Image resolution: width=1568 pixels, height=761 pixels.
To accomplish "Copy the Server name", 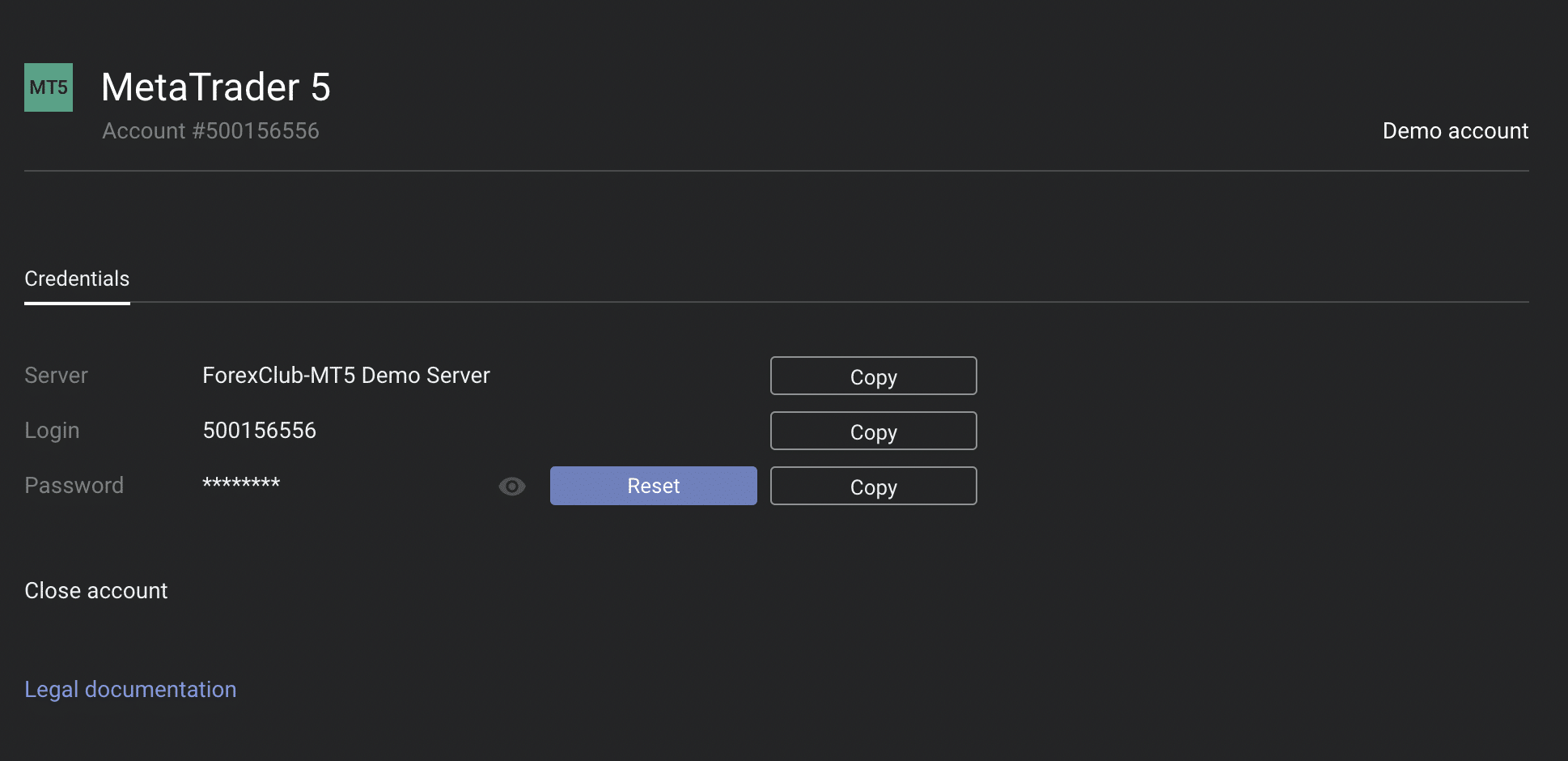I will click(874, 376).
